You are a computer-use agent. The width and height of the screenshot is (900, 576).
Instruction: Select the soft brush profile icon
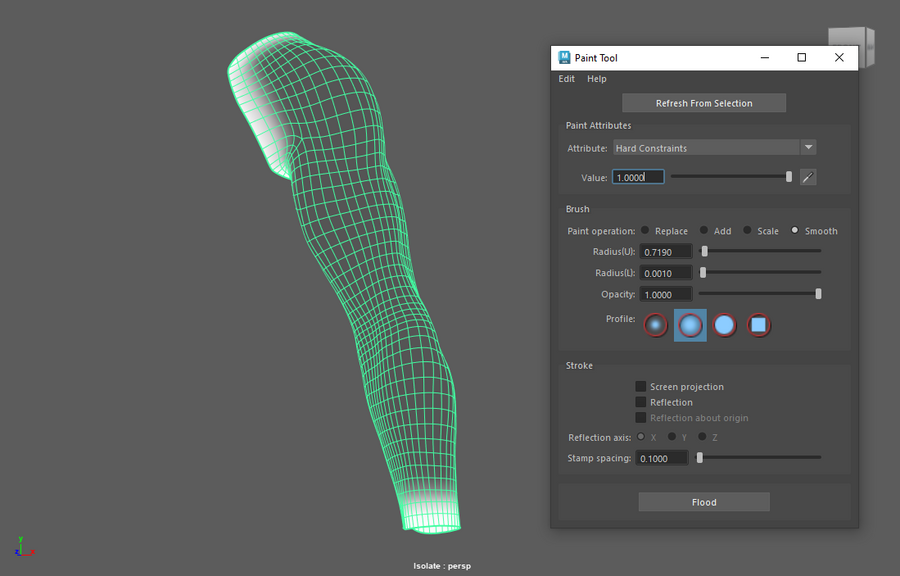coord(690,325)
